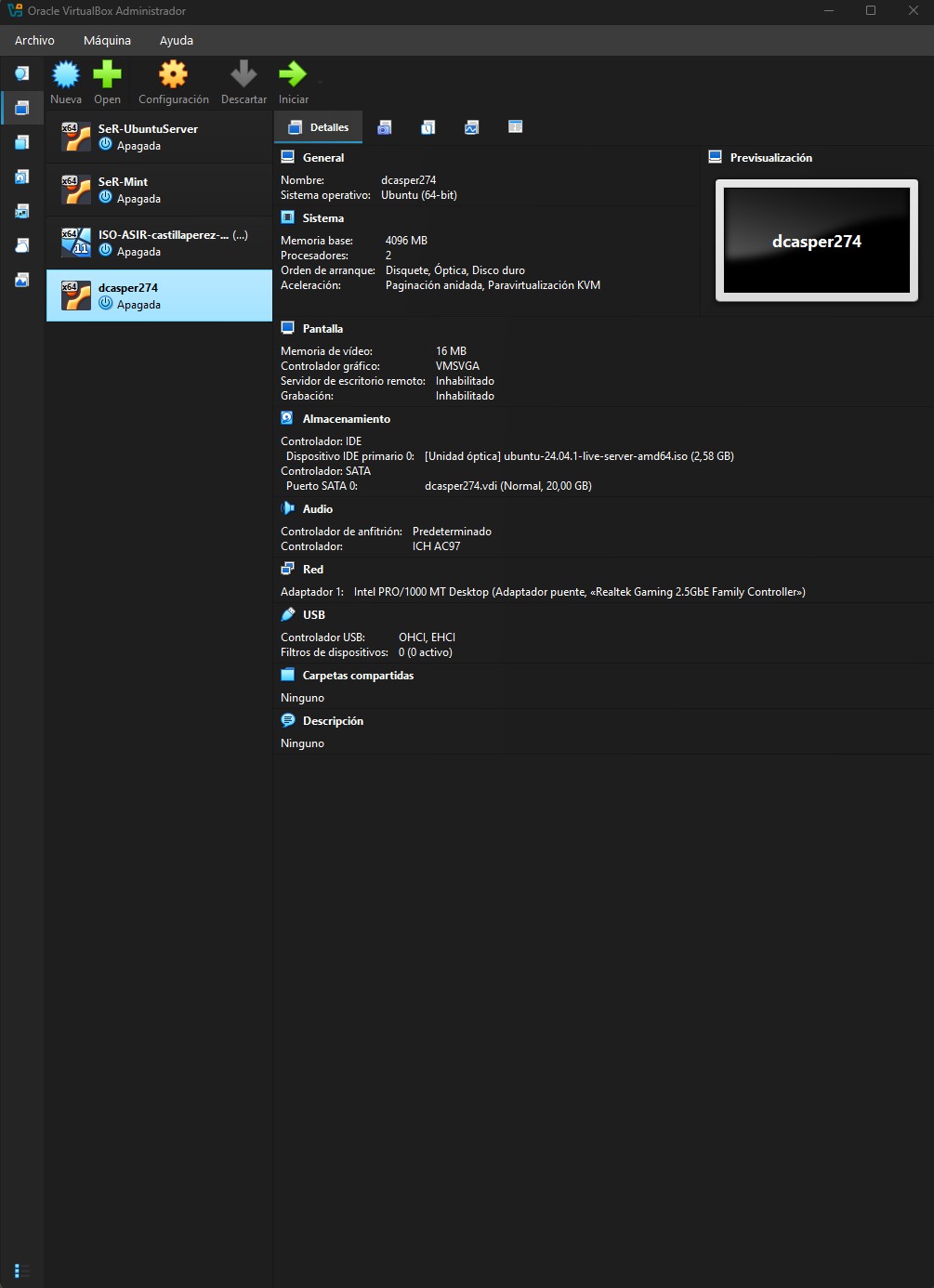Click the Red section header
The image size is (934, 1288).
click(312, 570)
